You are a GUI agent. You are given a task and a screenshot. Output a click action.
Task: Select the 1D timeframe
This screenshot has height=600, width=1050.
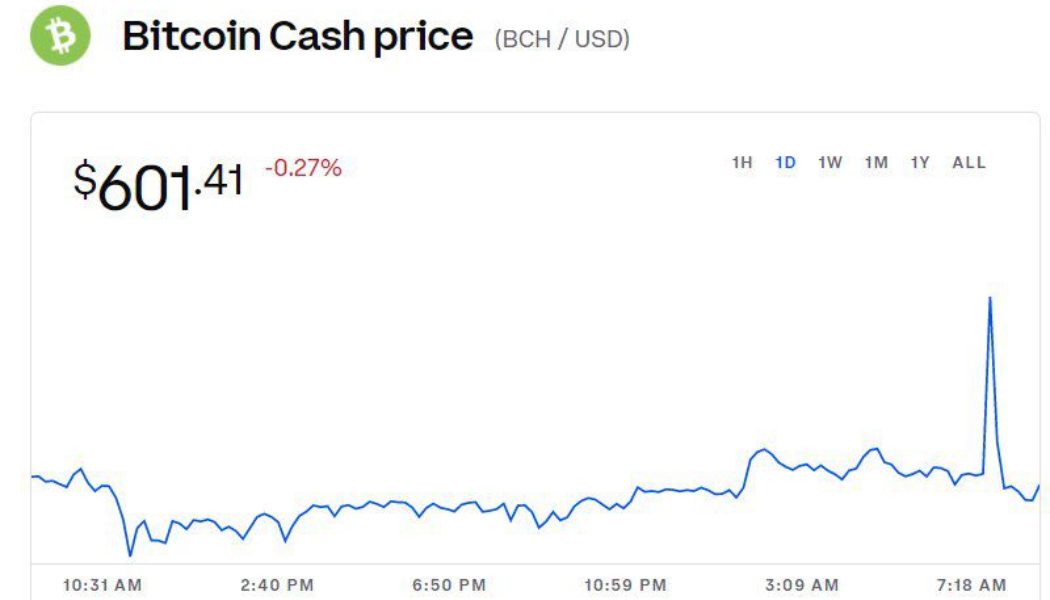coord(785,162)
